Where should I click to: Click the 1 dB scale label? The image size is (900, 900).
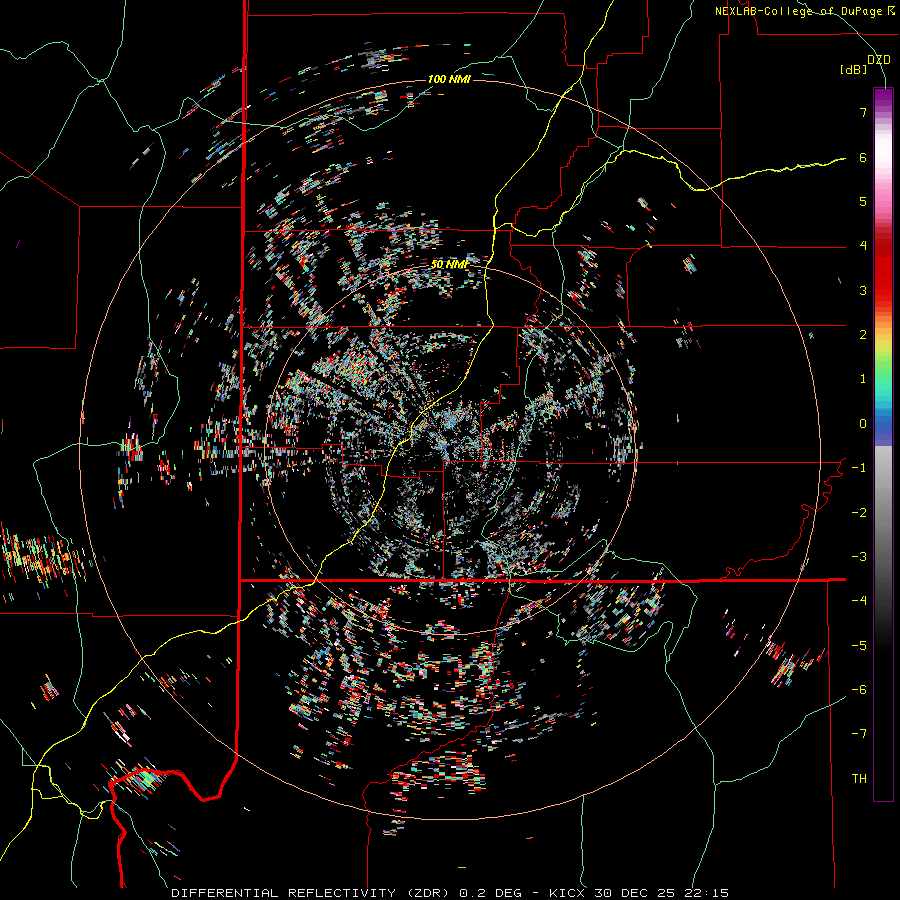[863, 379]
